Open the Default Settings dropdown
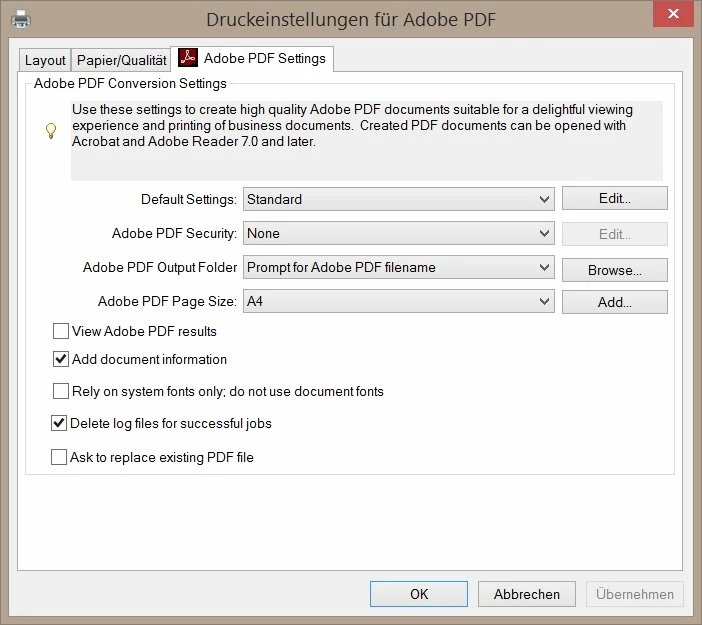Screen dimensions: 702x625 398,199
